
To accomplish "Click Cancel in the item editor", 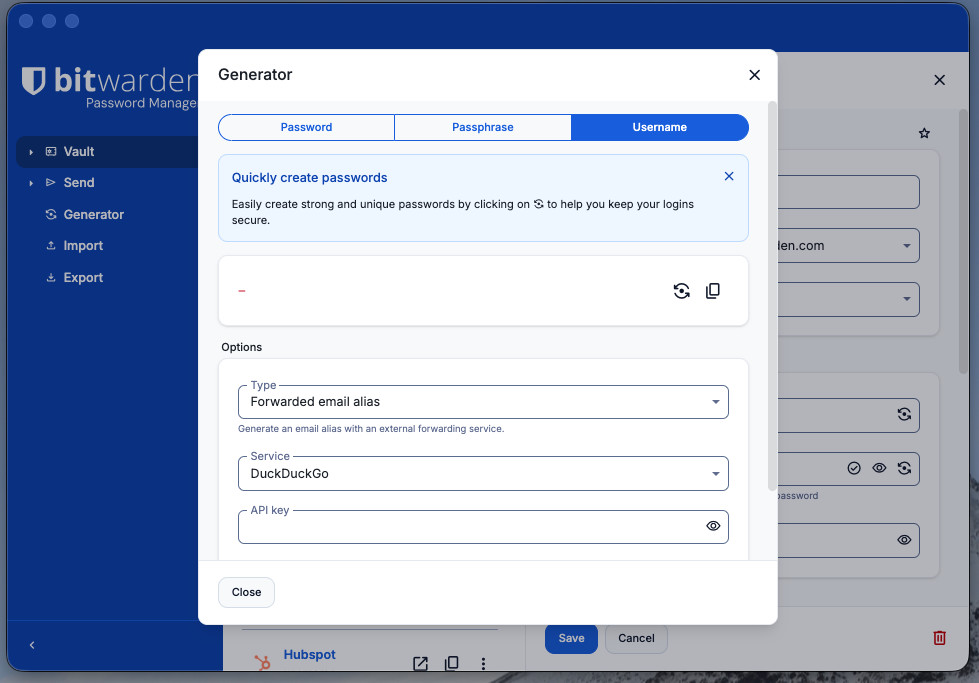I will [636, 639].
